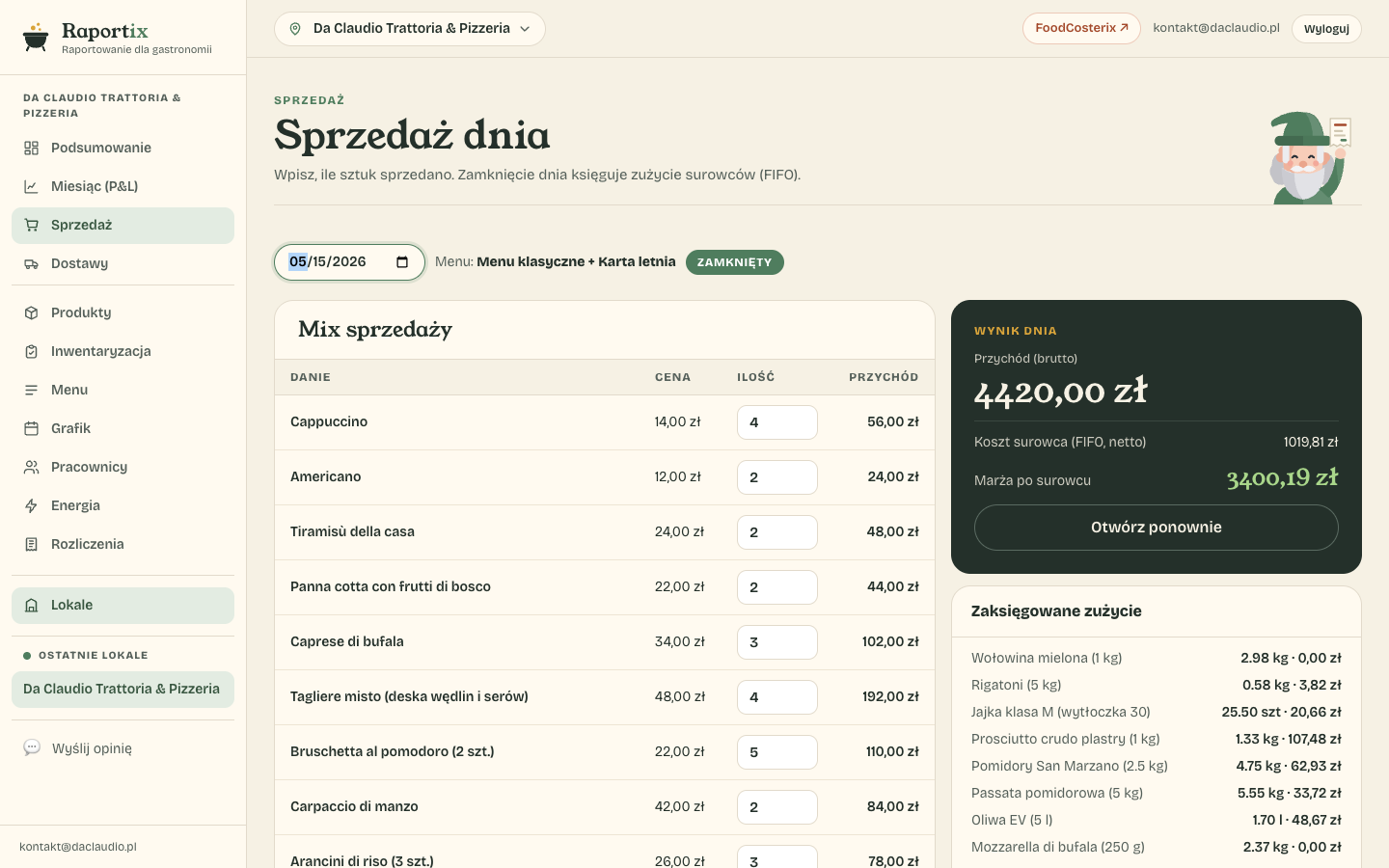Click the Wołowina mielona (1 kg) row
Image resolution: width=1389 pixels, height=868 pixels.
coord(1157,658)
